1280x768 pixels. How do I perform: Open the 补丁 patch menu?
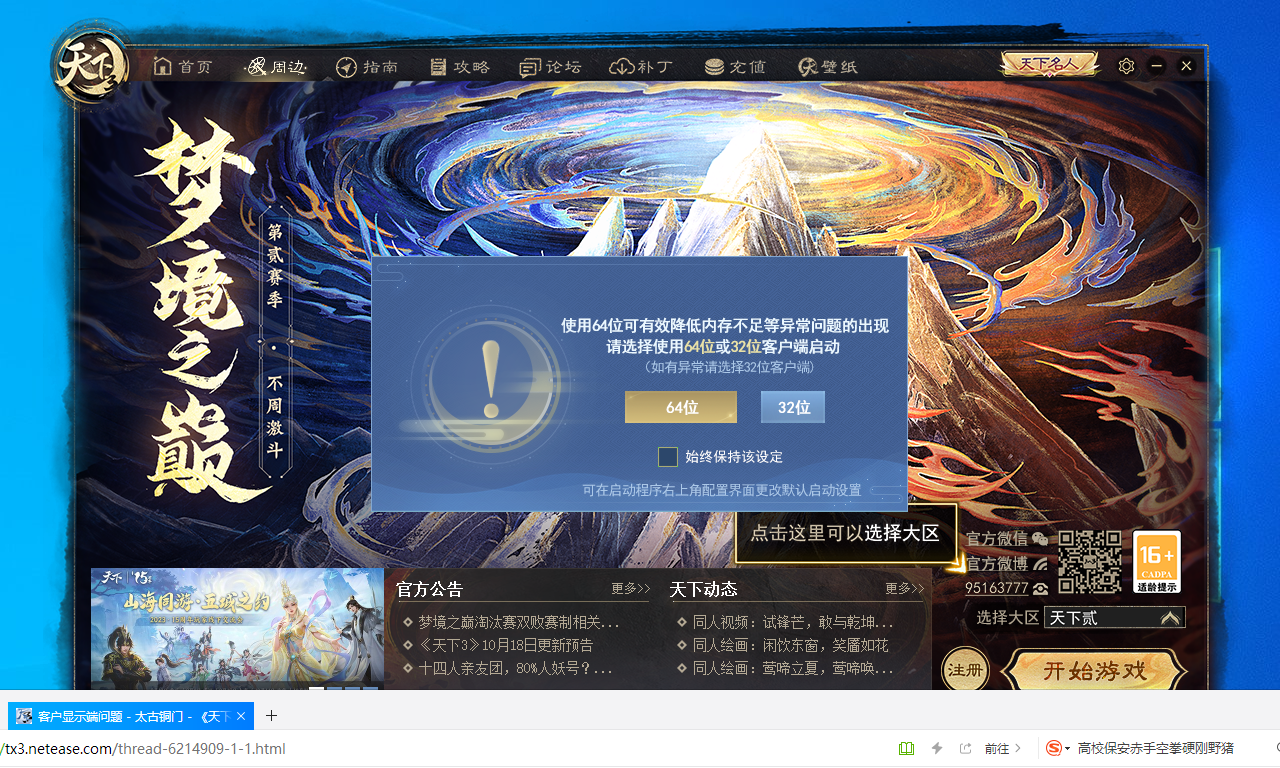click(x=641, y=67)
